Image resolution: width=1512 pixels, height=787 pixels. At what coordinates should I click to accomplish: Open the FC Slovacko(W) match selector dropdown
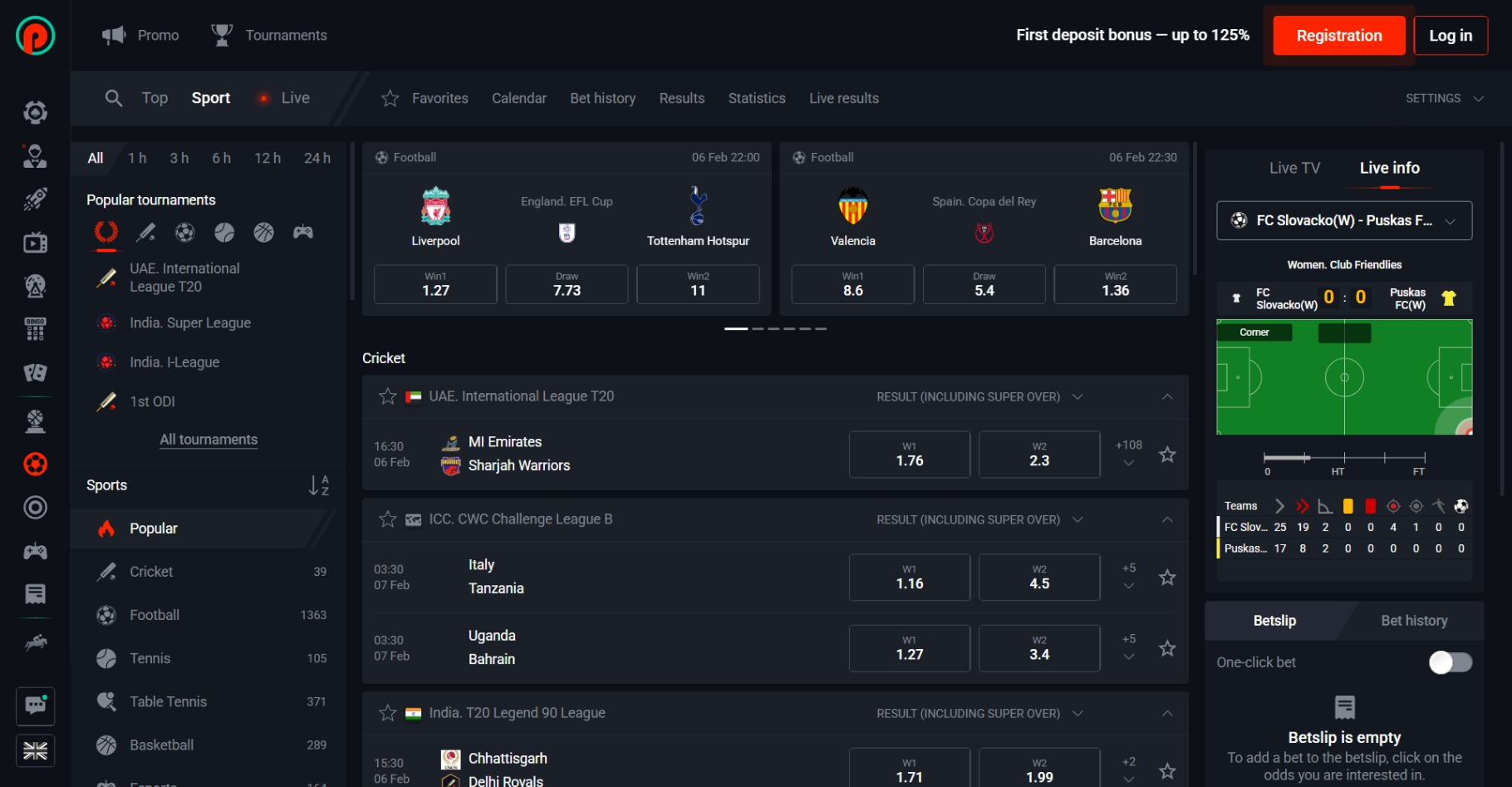click(1344, 220)
